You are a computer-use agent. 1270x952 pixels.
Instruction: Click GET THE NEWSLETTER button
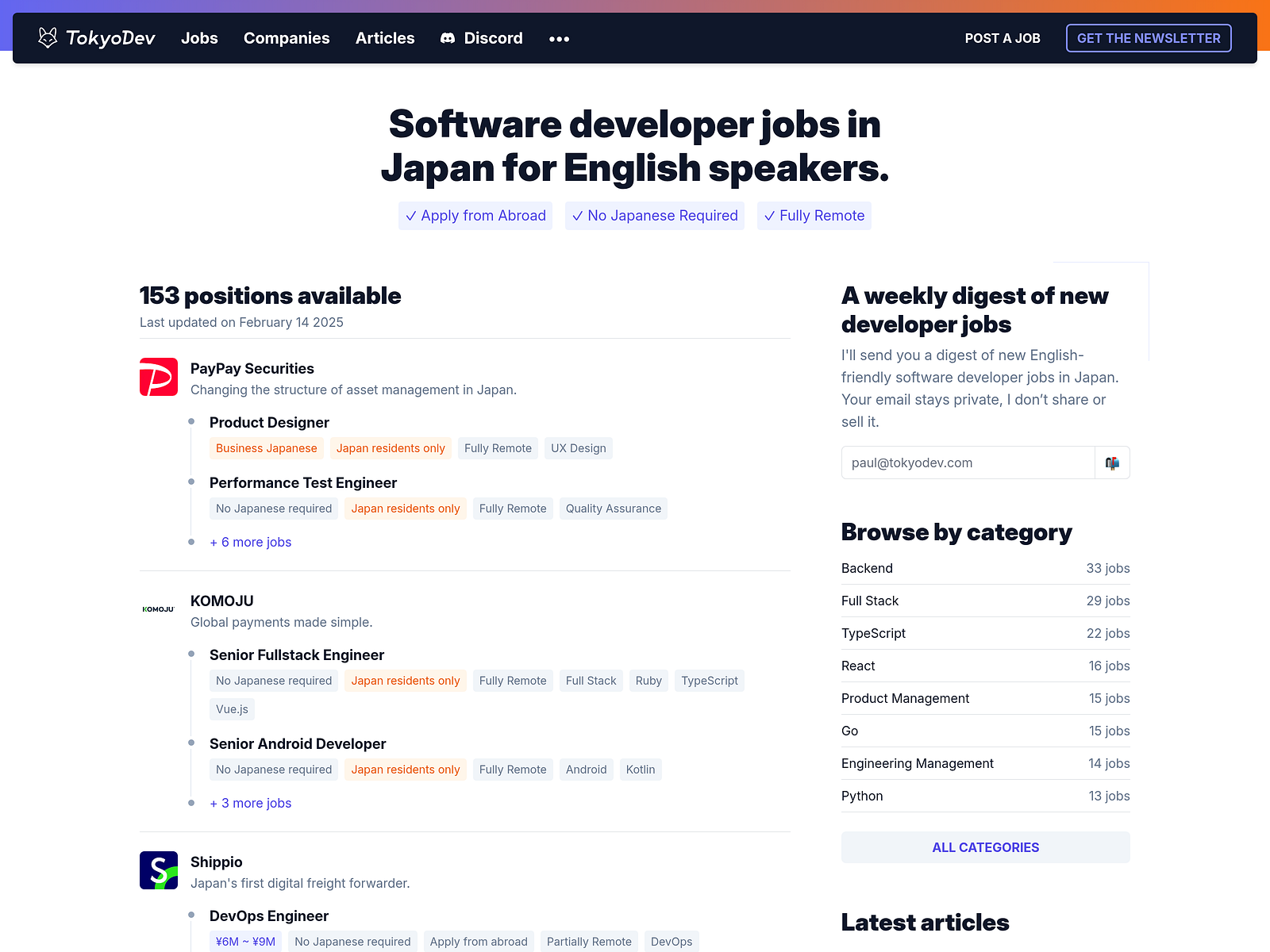1148,37
